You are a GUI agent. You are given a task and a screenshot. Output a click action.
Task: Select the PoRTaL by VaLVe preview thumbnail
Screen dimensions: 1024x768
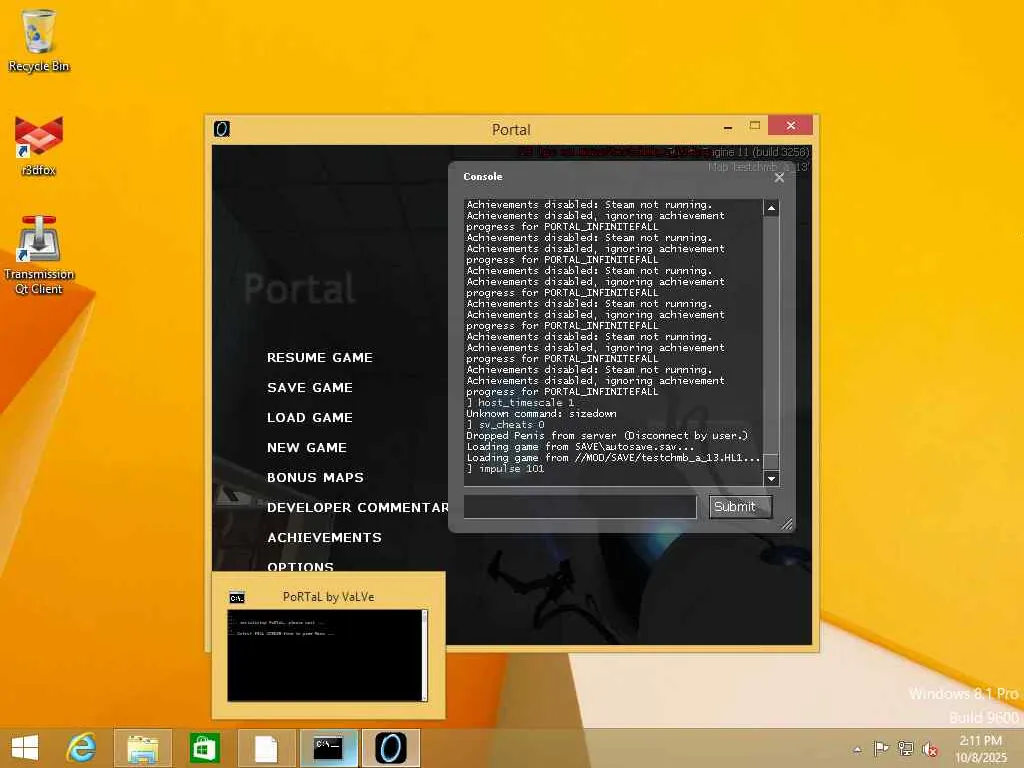[327, 655]
